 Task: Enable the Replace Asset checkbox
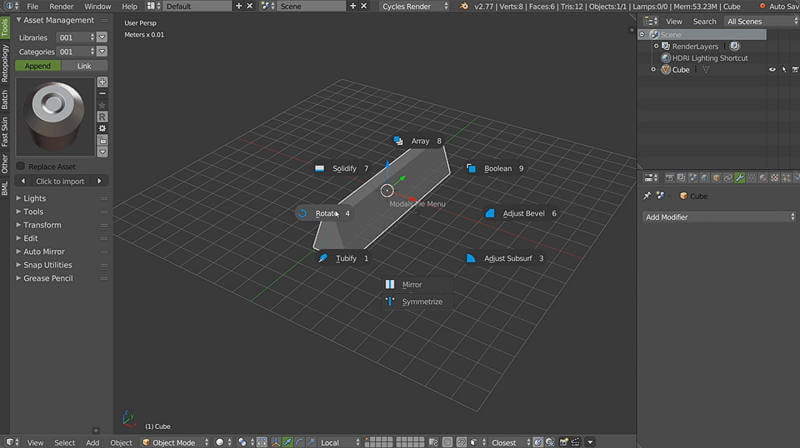pos(22,166)
